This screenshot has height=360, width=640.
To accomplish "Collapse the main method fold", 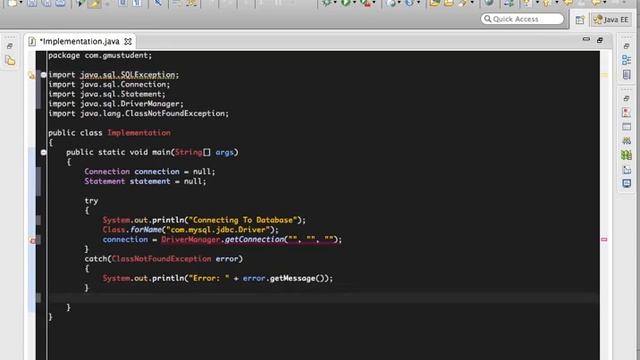I will coord(44,152).
